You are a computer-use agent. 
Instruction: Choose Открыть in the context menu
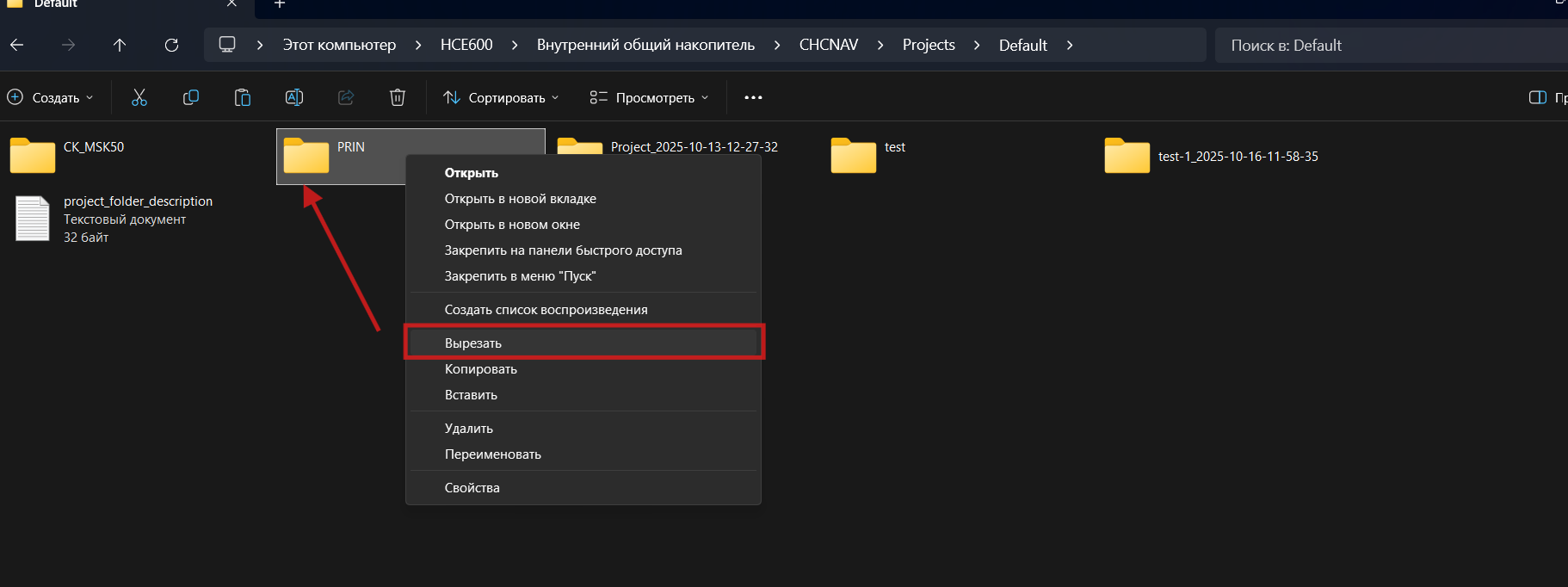(x=583, y=173)
